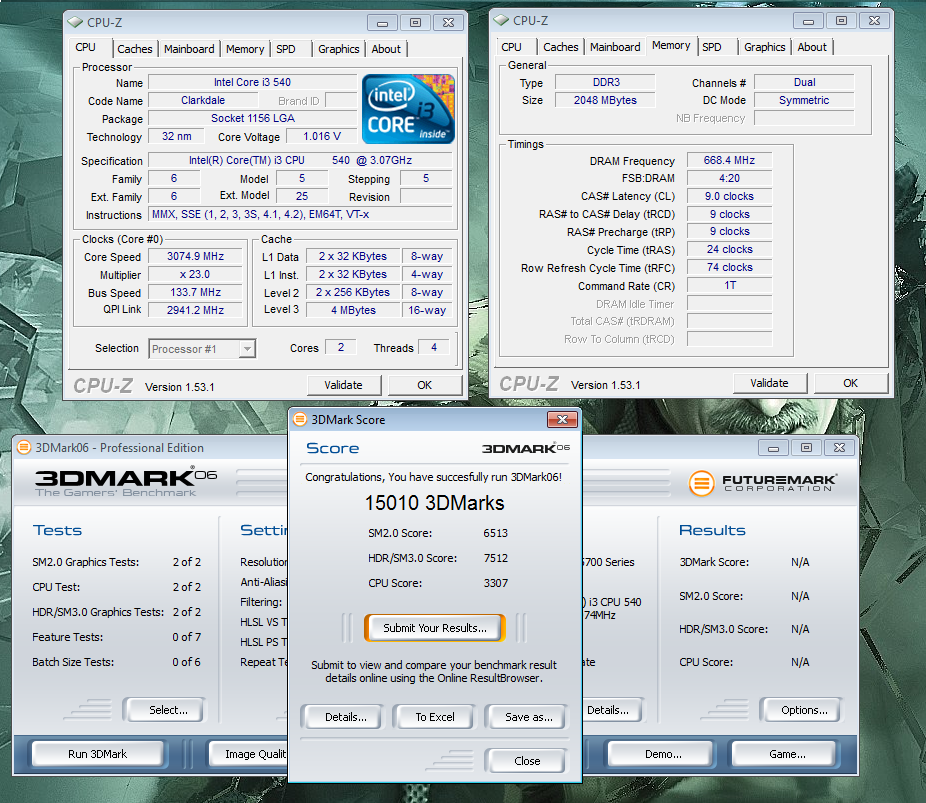Viewport: 926px width, 803px height.
Task: Click the Threads count 4 value
Action: pyautogui.click(x=434, y=348)
